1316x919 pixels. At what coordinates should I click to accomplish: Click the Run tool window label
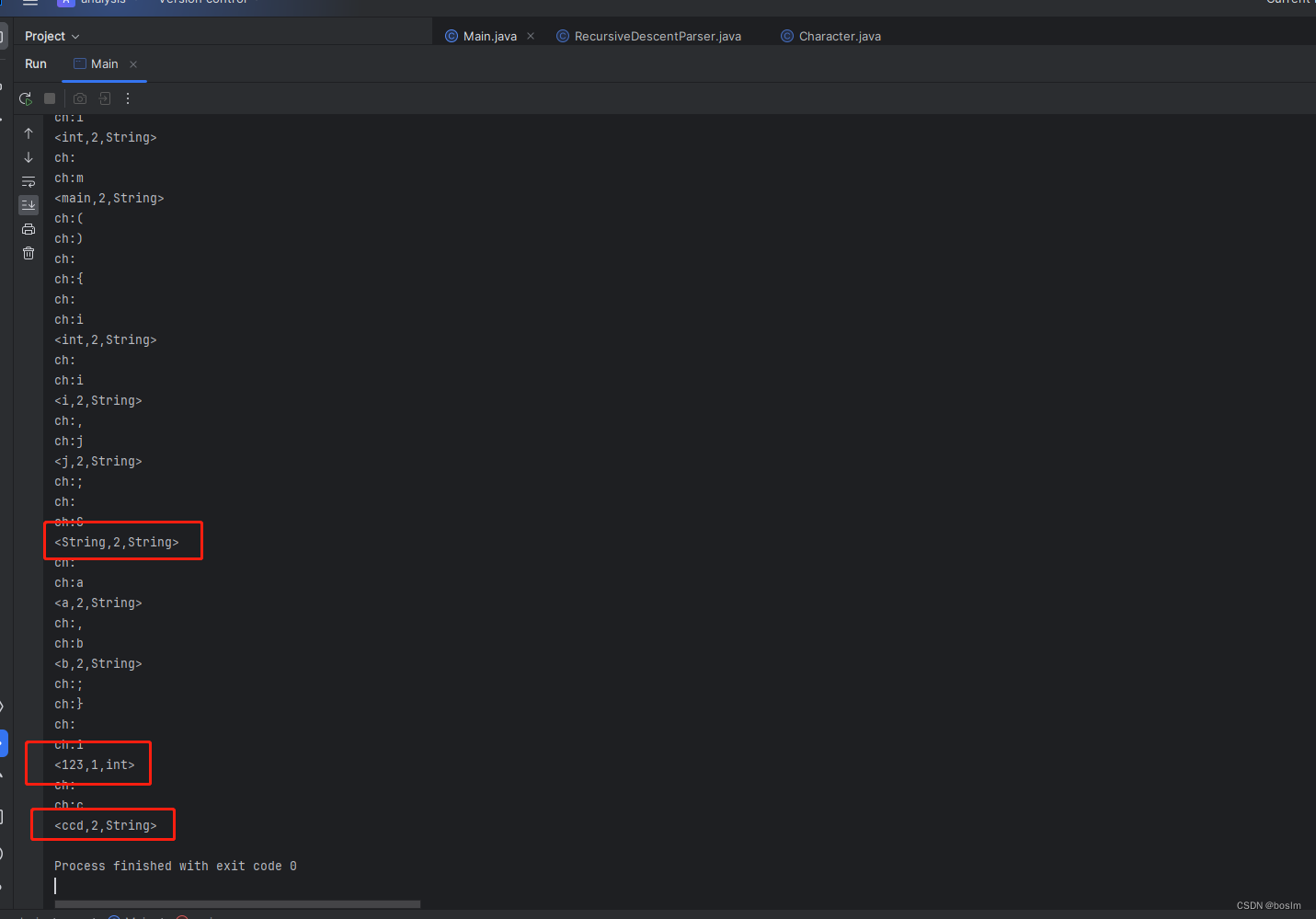[x=36, y=63]
